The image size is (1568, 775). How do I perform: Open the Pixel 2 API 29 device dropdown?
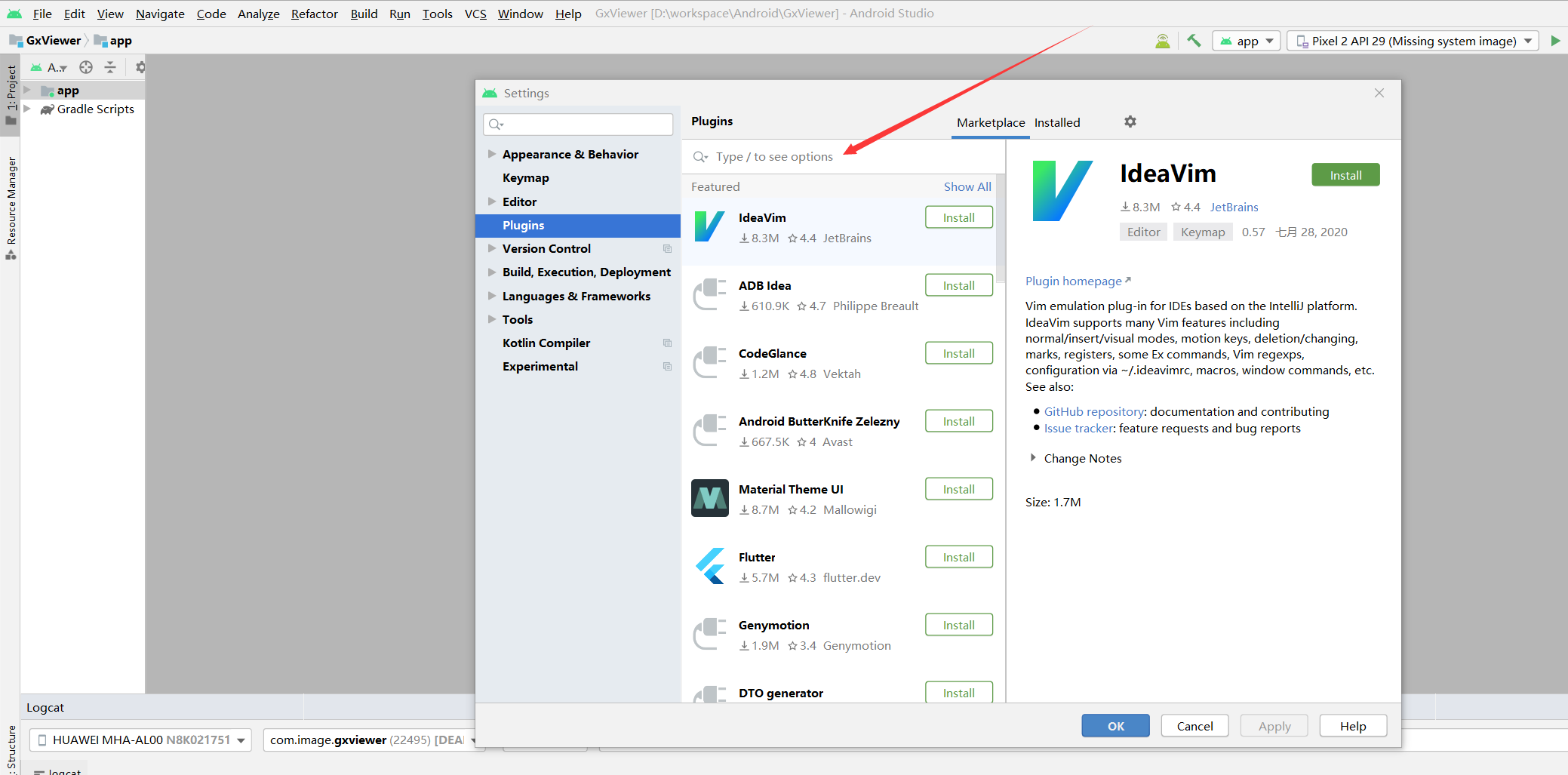[1413, 41]
